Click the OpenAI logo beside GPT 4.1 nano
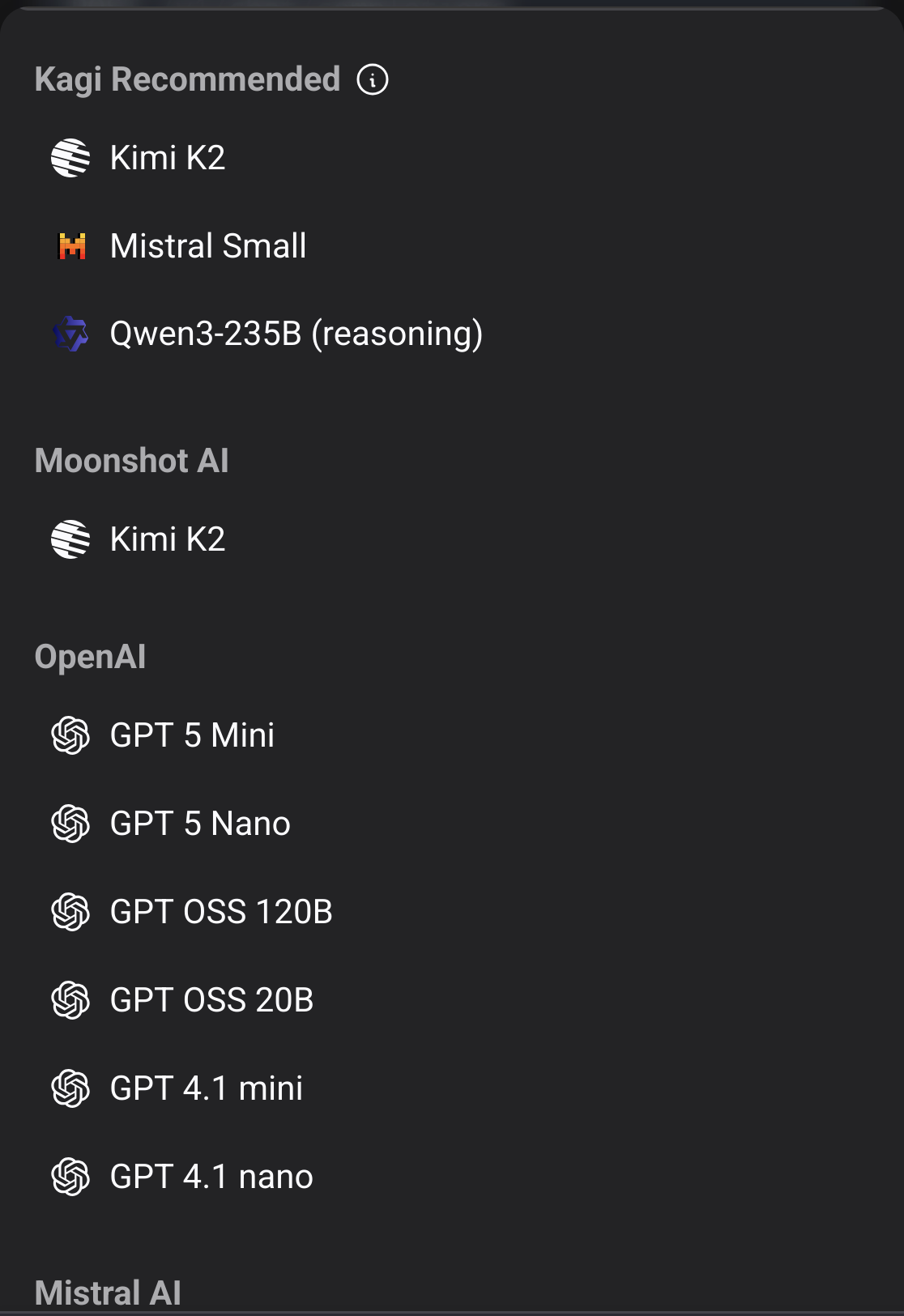This screenshot has width=904, height=1316. 70,1177
